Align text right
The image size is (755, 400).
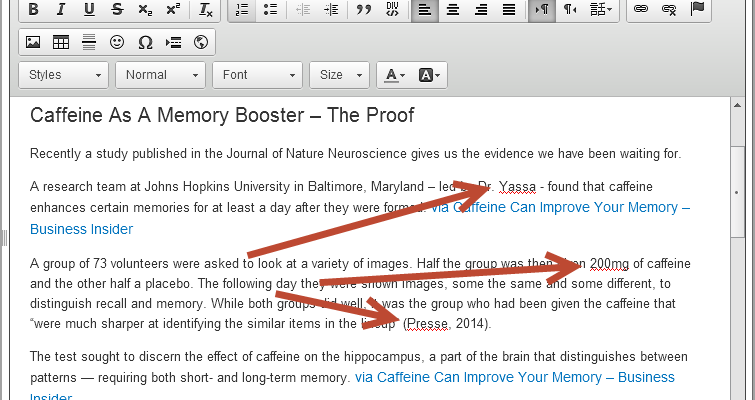481,9
